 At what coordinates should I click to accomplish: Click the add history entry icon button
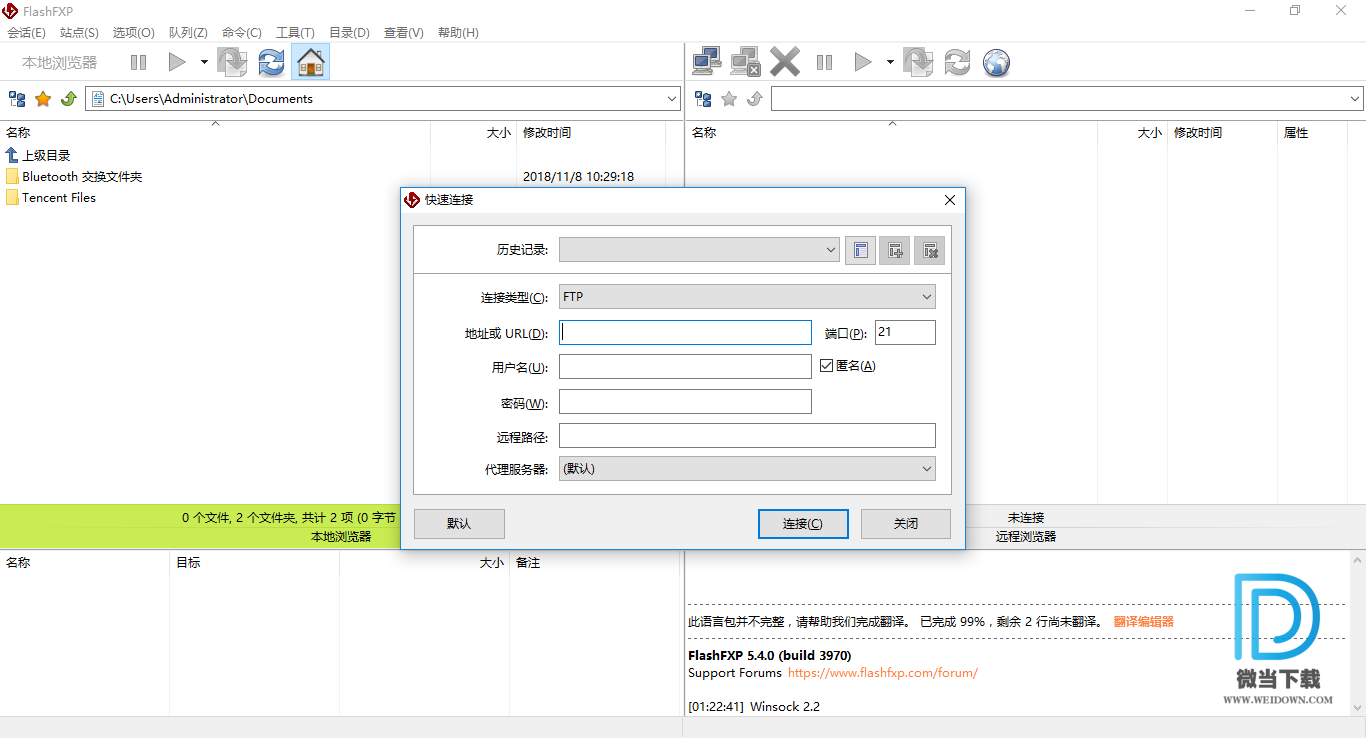point(895,250)
